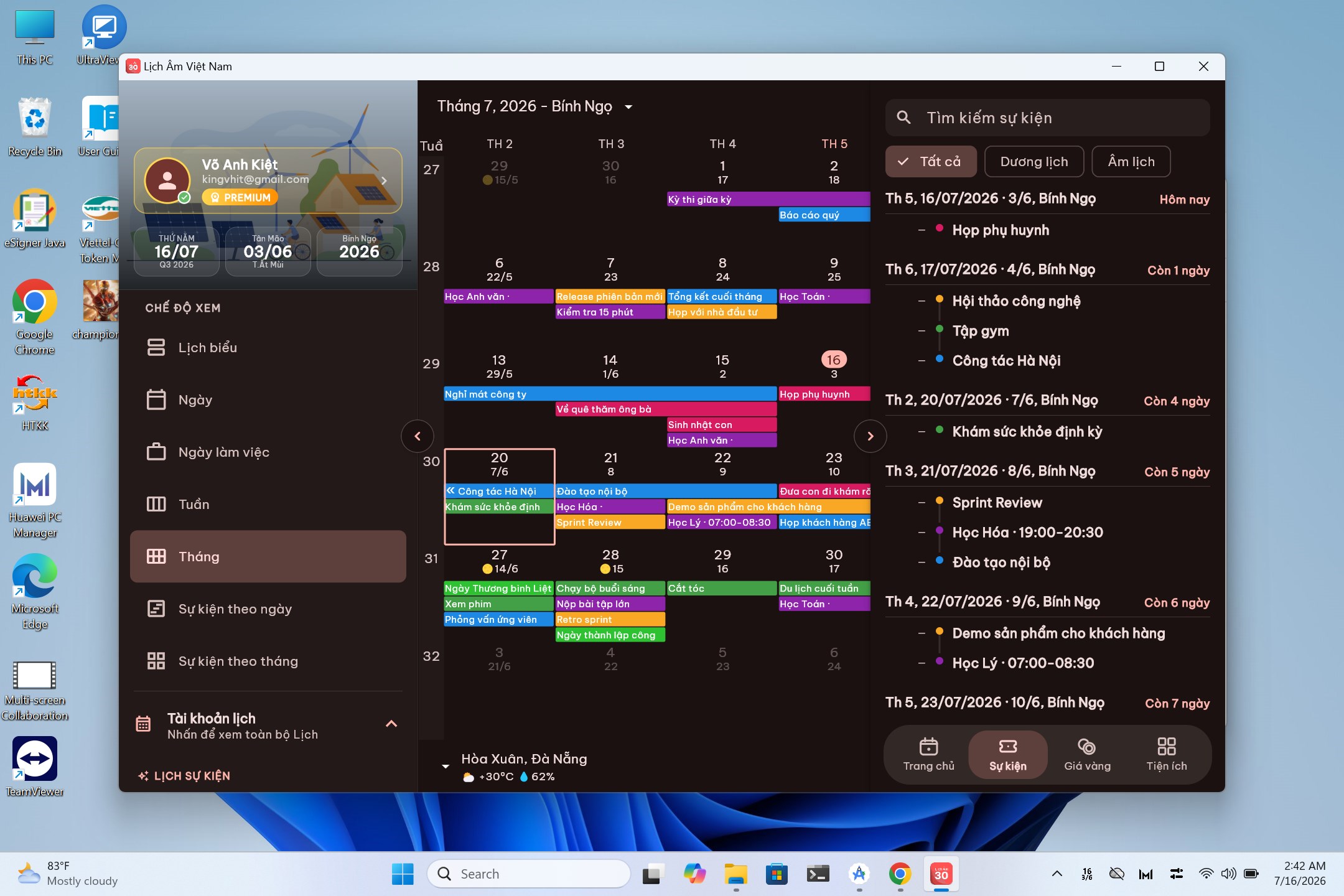Open the Tháng 7, 2026 month dropdown
The width and height of the screenshot is (1344, 896).
pos(535,106)
